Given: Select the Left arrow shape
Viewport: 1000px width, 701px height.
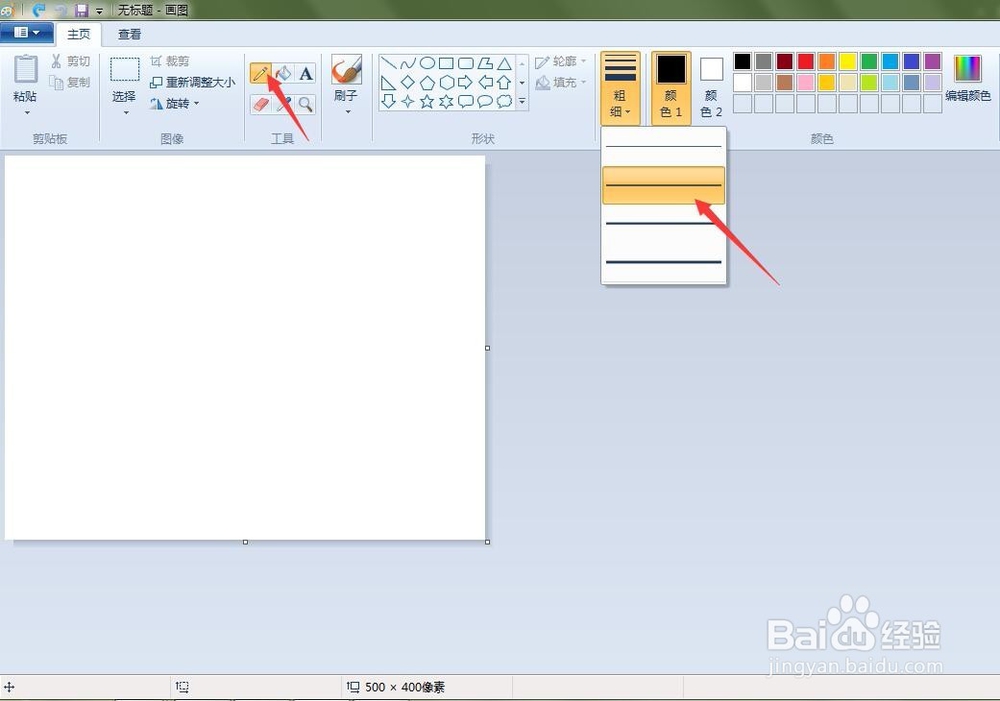Looking at the screenshot, I should point(485,82).
